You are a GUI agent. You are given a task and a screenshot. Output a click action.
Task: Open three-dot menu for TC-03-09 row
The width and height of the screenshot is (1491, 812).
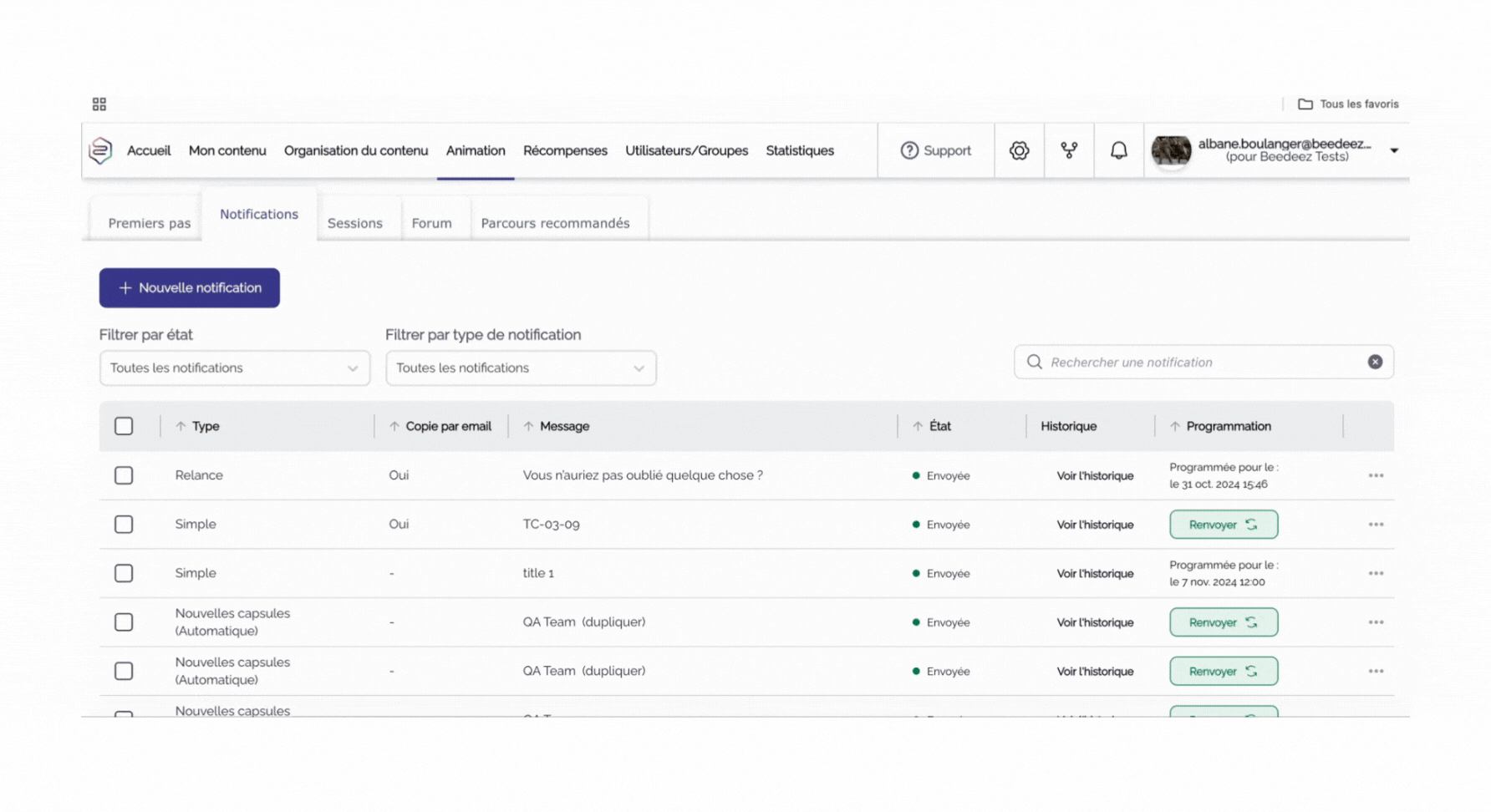(x=1376, y=525)
